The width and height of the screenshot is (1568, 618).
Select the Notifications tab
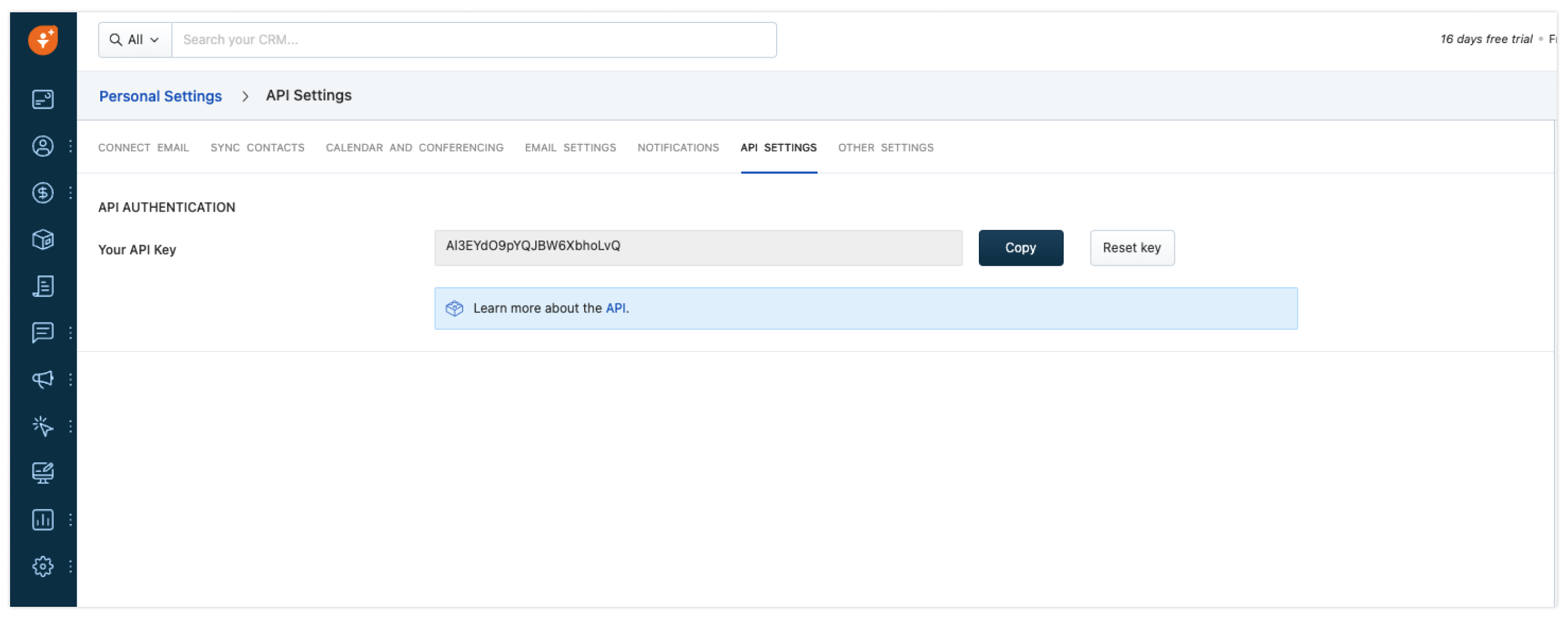pos(678,147)
